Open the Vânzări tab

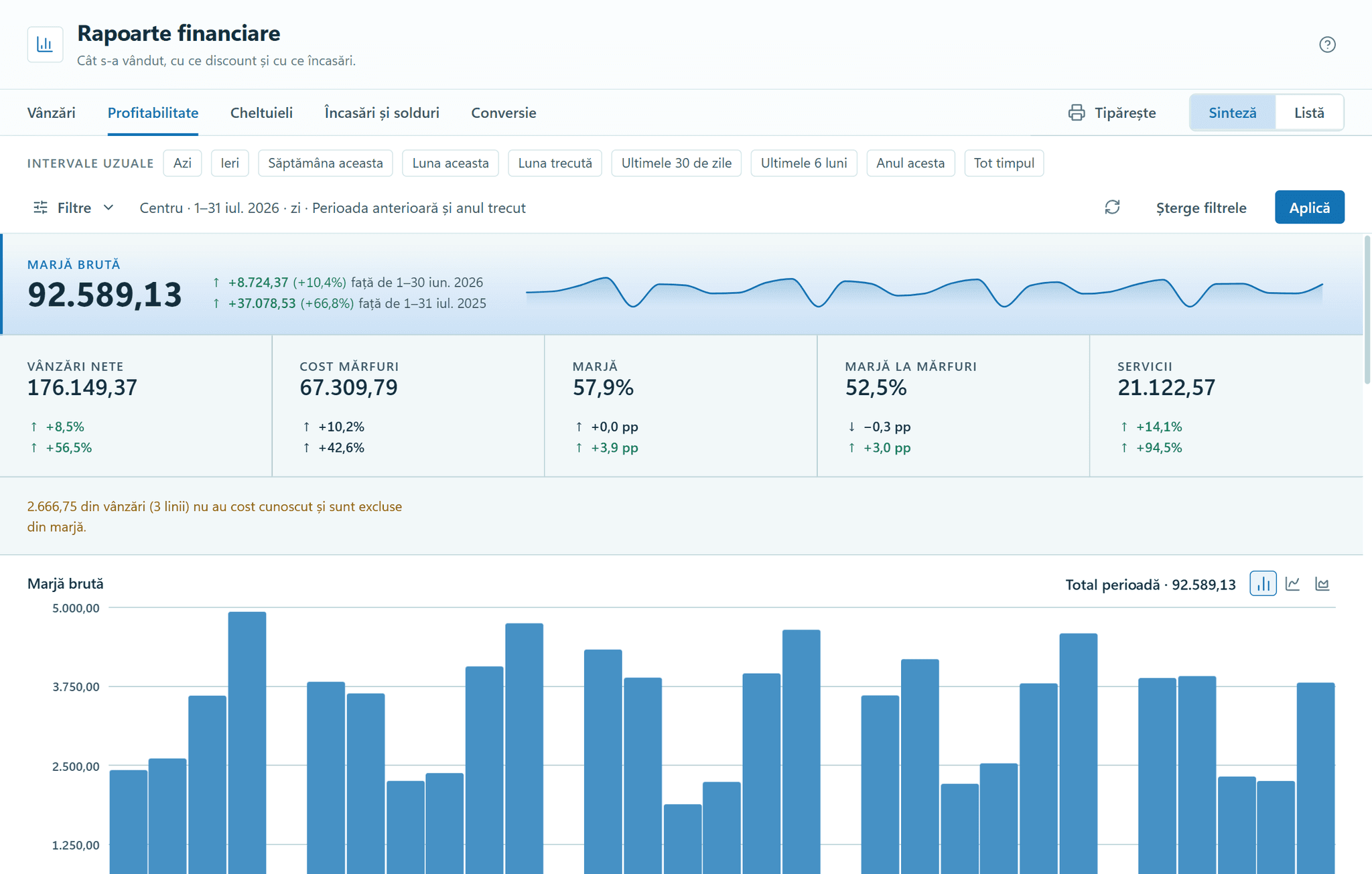tap(51, 113)
